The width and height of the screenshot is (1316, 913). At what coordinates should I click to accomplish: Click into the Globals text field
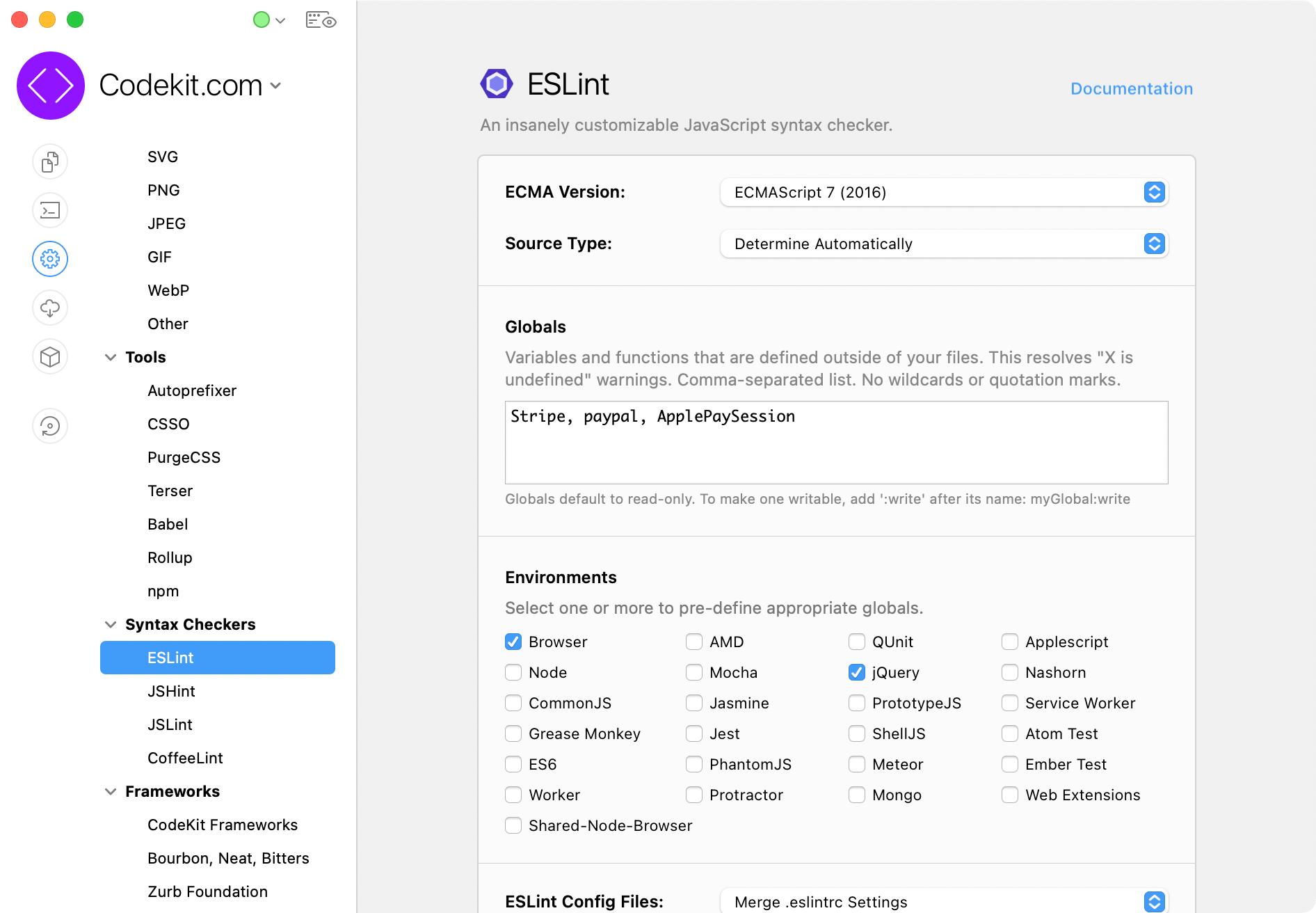click(836, 443)
